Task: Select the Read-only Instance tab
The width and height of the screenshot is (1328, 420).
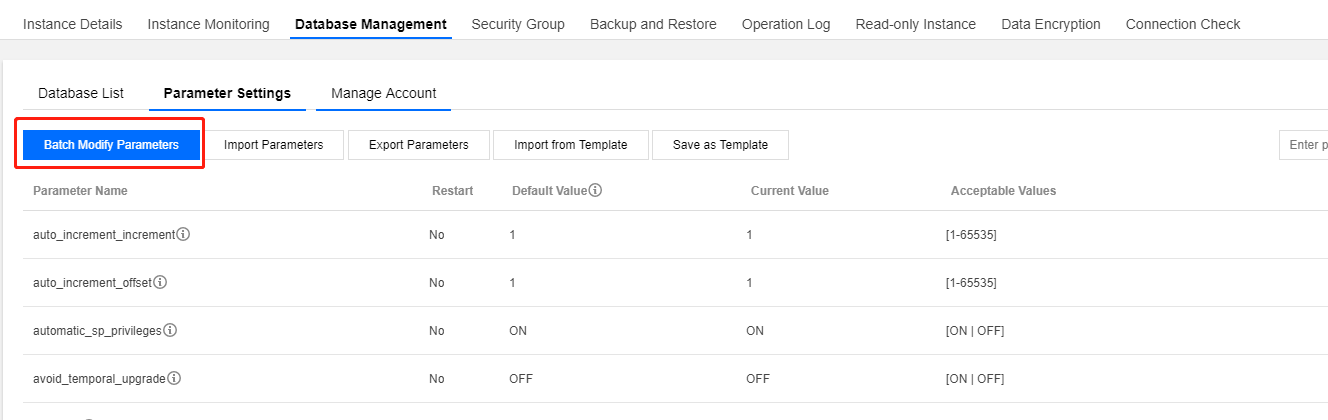Action: pos(915,24)
